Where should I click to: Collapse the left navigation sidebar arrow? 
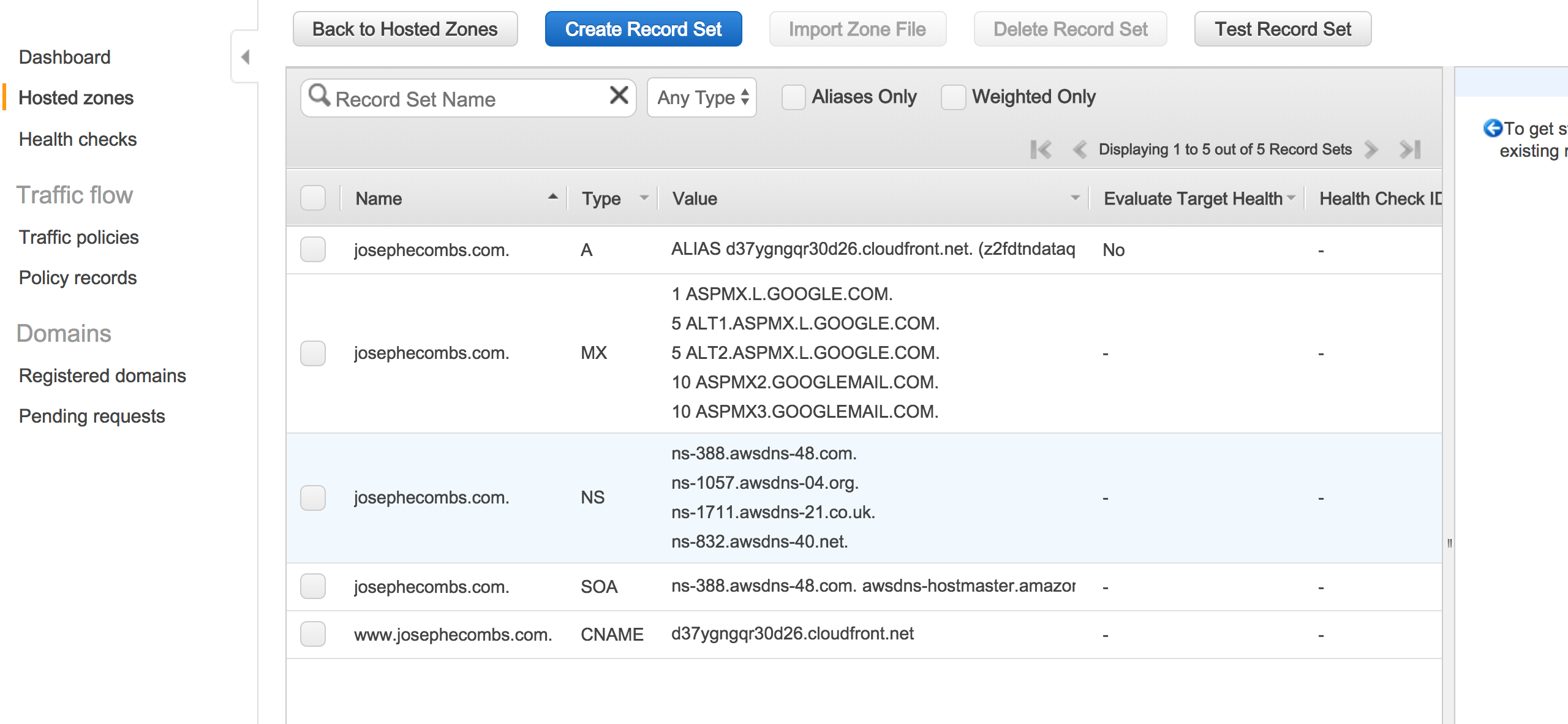coord(245,57)
